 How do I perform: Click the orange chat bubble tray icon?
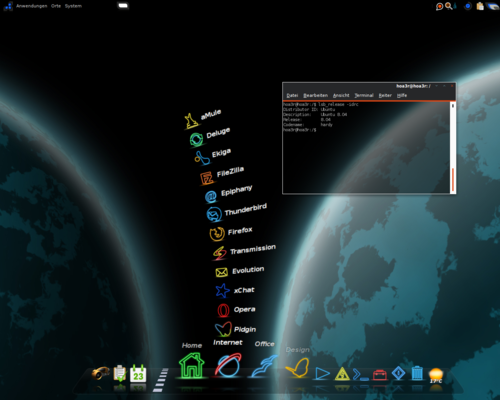click(x=439, y=6)
